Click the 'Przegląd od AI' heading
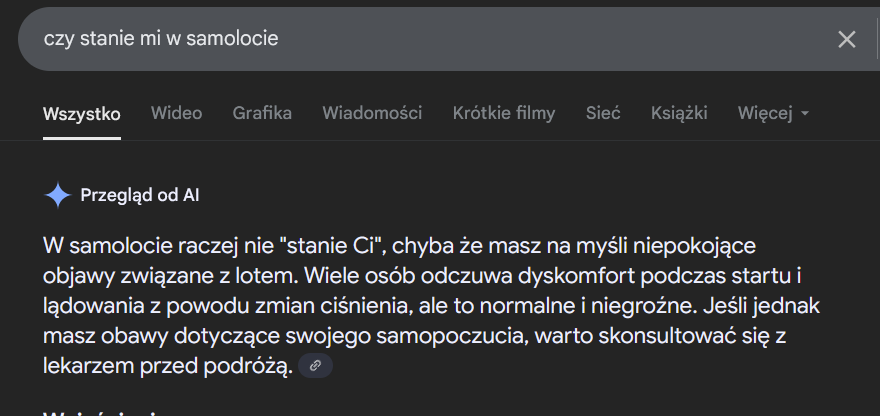The height and width of the screenshot is (416, 880). [x=140, y=195]
